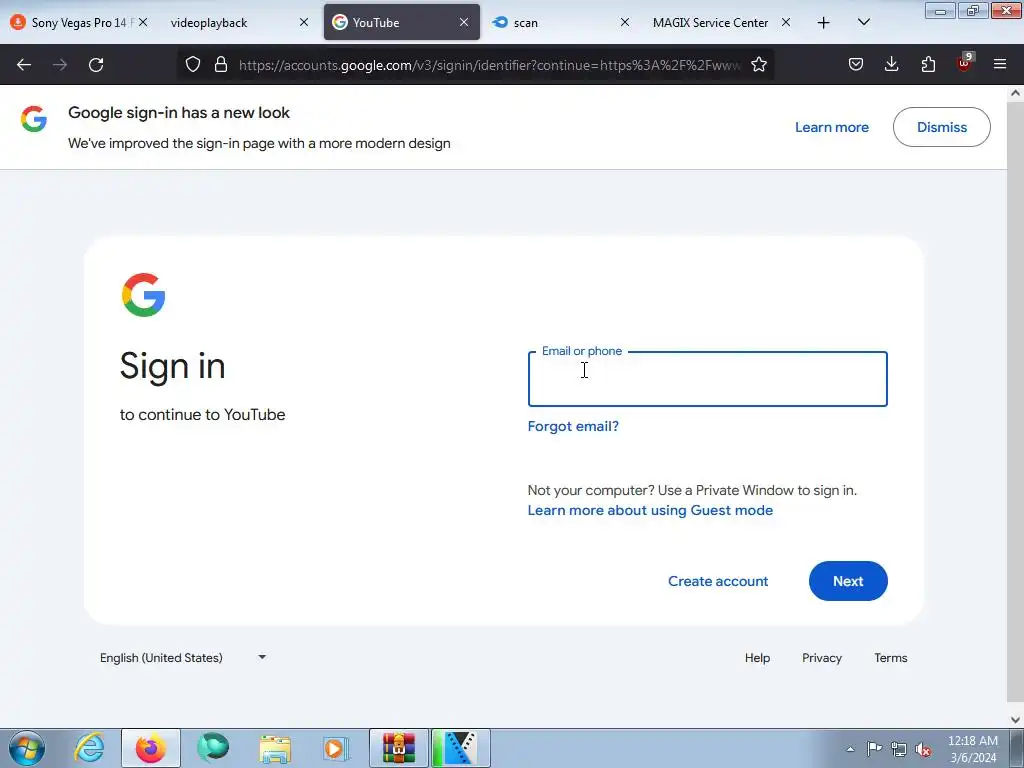
Task: Close the videoplayback tab
Action: (304, 22)
